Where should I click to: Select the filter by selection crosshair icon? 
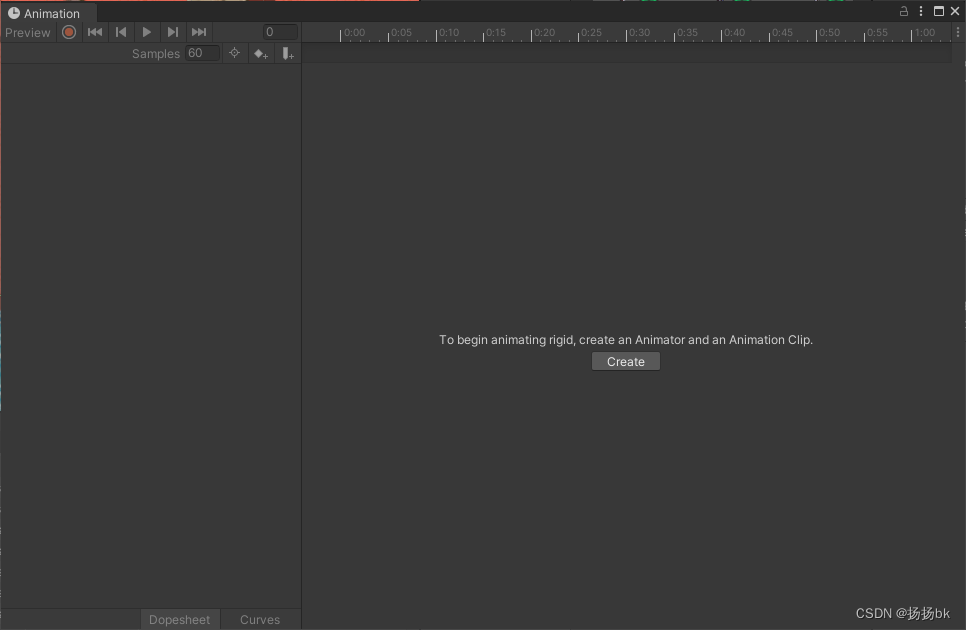[x=234, y=53]
